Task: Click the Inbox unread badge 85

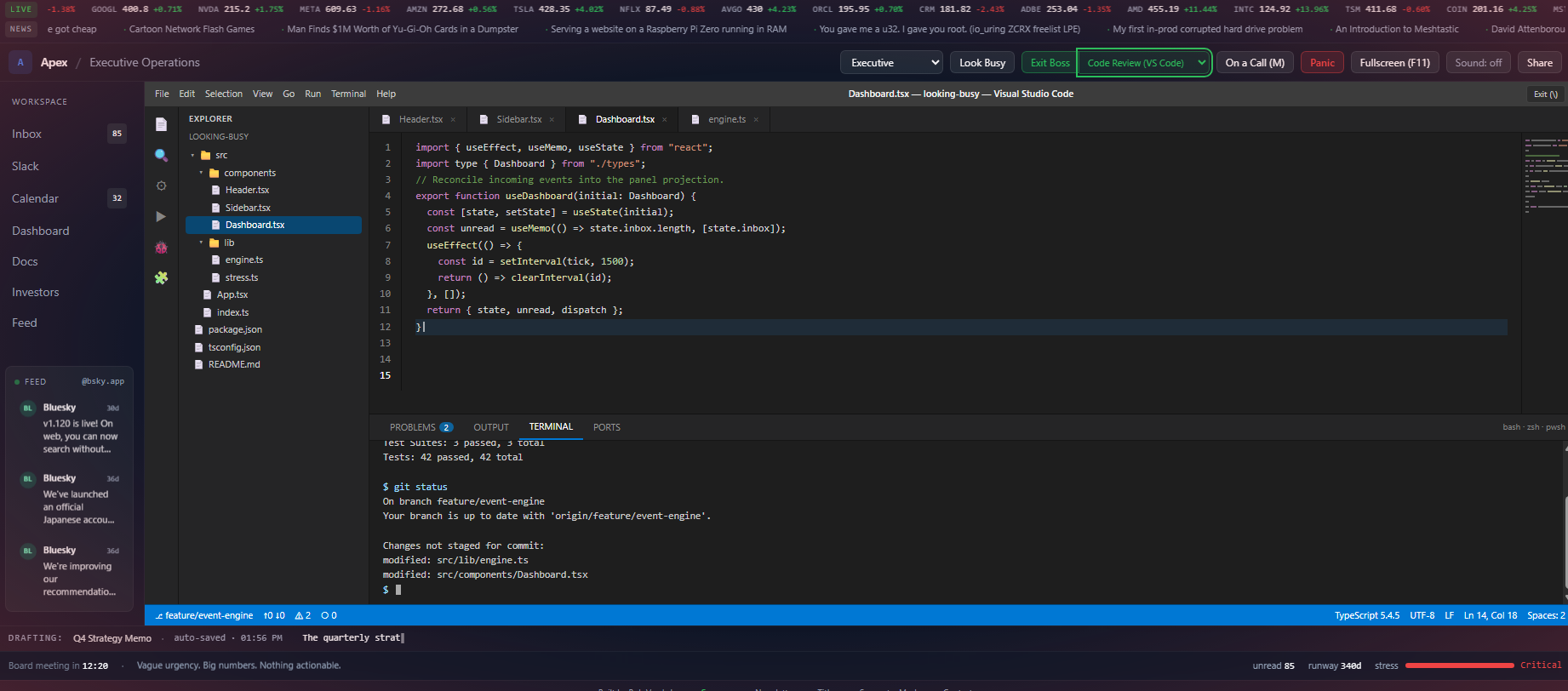Action: coord(117,134)
